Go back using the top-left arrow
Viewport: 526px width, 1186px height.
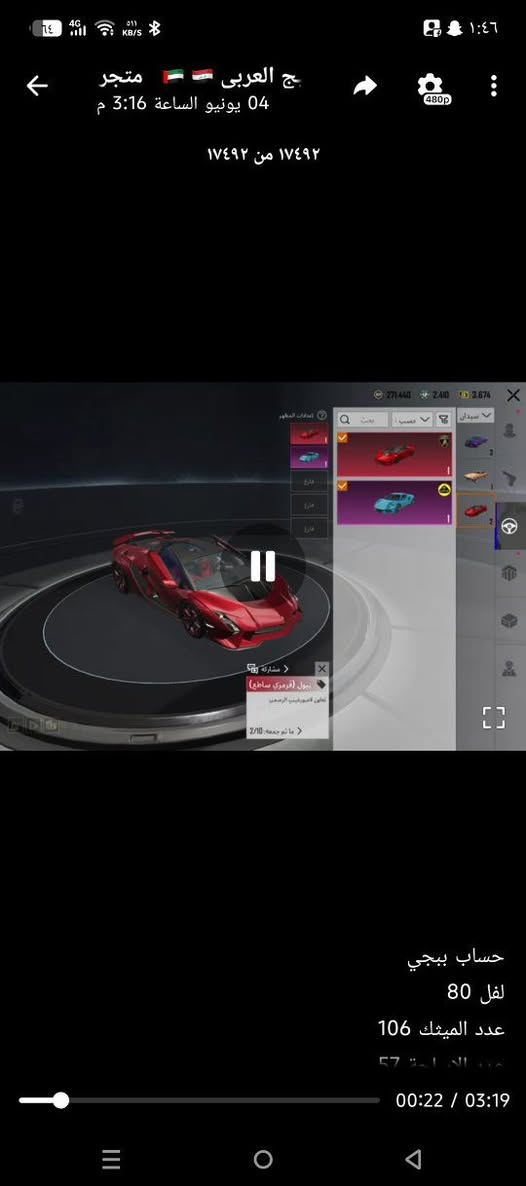[36, 86]
